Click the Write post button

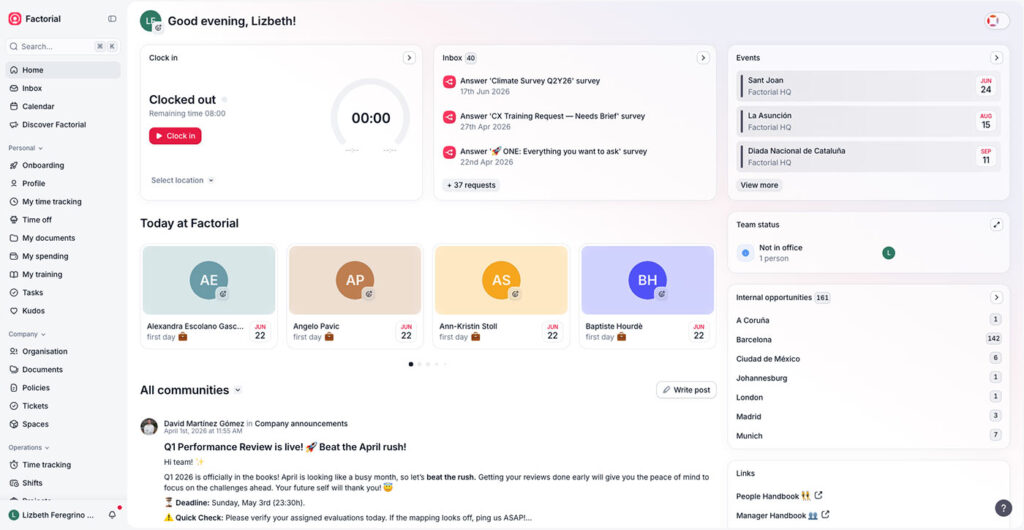[x=686, y=390]
